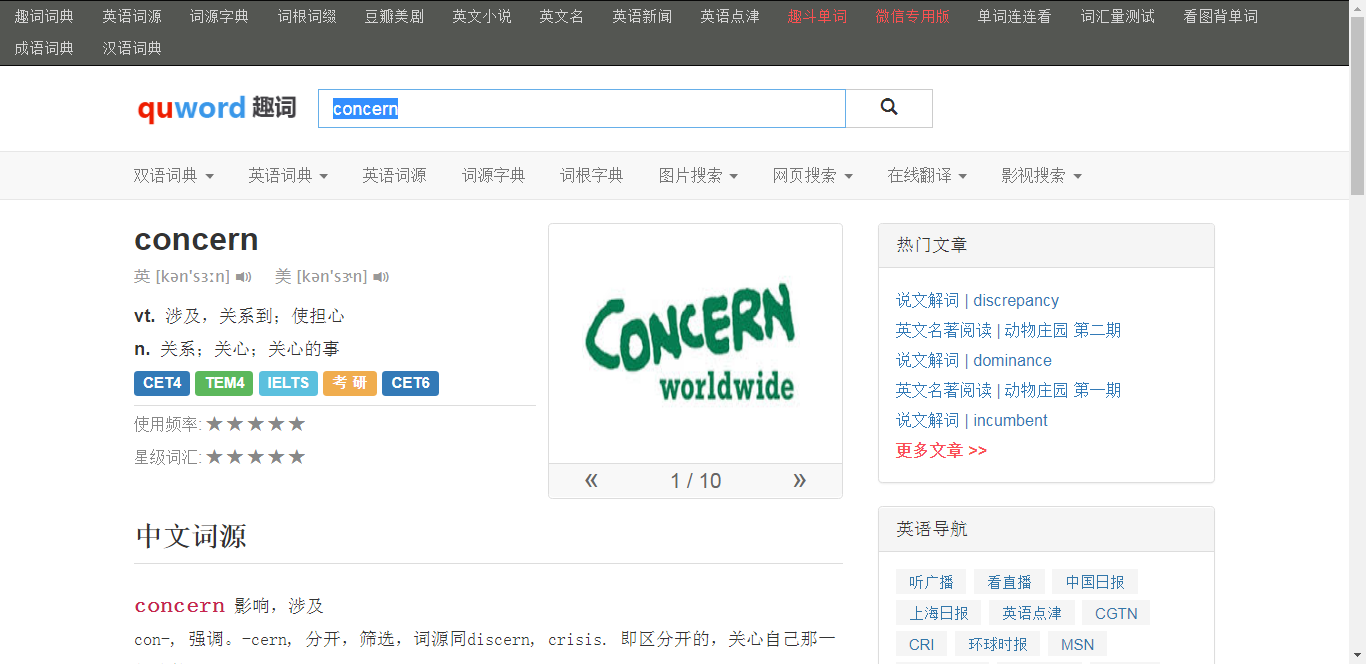Click the IELTS tag badge
The height and width of the screenshot is (664, 1366).
pyautogui.click(x=288, y=383)
